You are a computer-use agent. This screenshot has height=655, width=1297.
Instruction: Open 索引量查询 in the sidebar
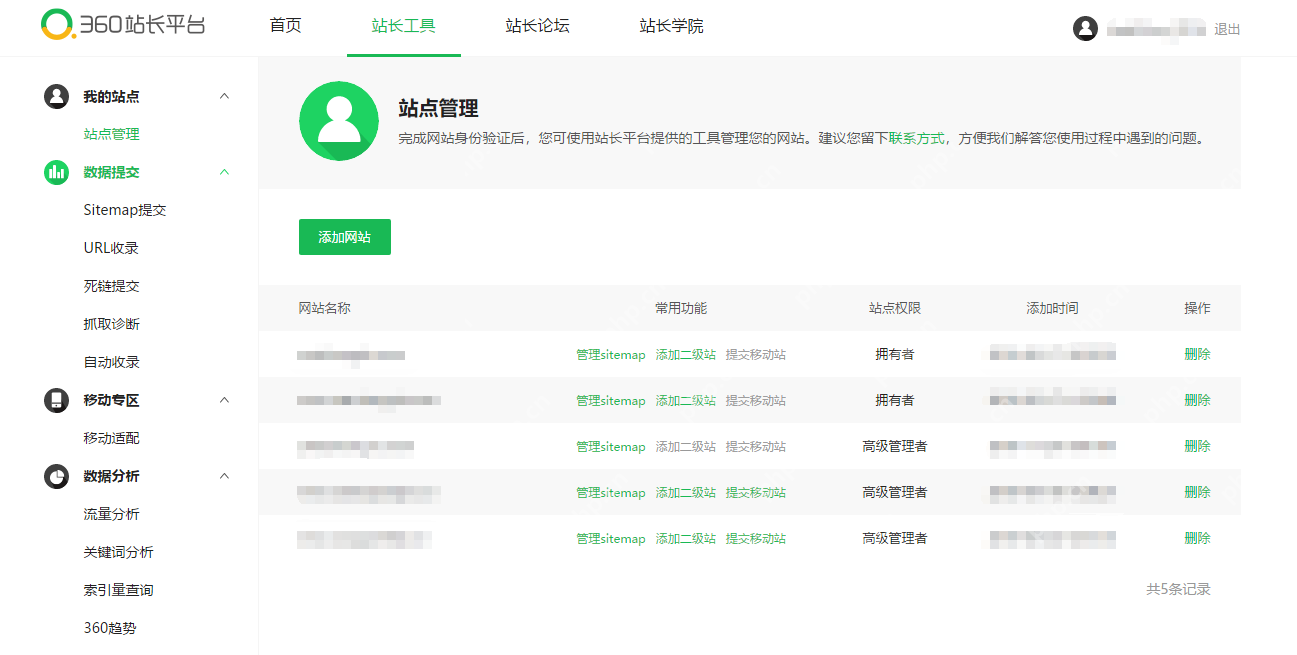(118, 590)
